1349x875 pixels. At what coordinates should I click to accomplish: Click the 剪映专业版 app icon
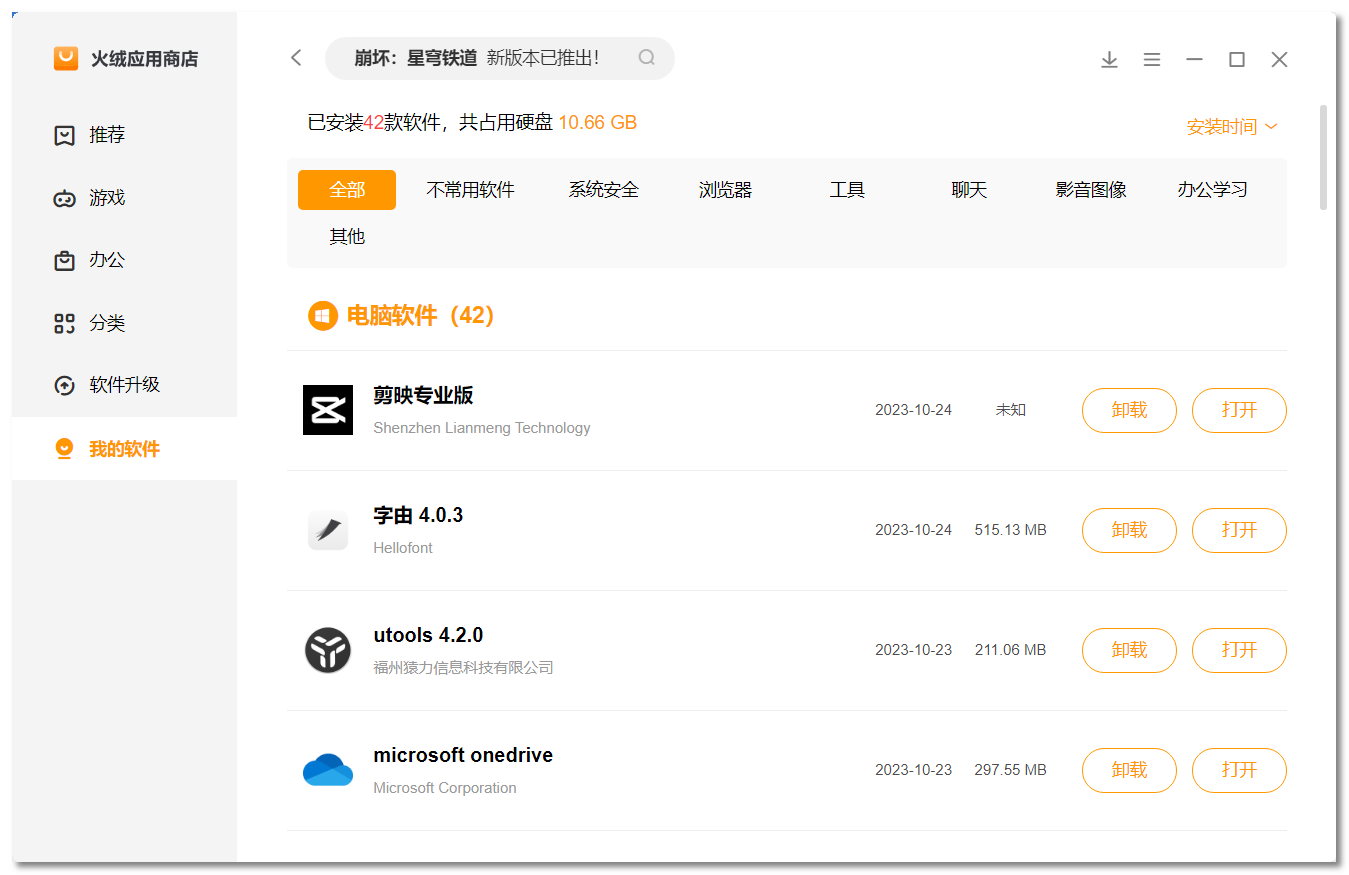pos(328,410)
